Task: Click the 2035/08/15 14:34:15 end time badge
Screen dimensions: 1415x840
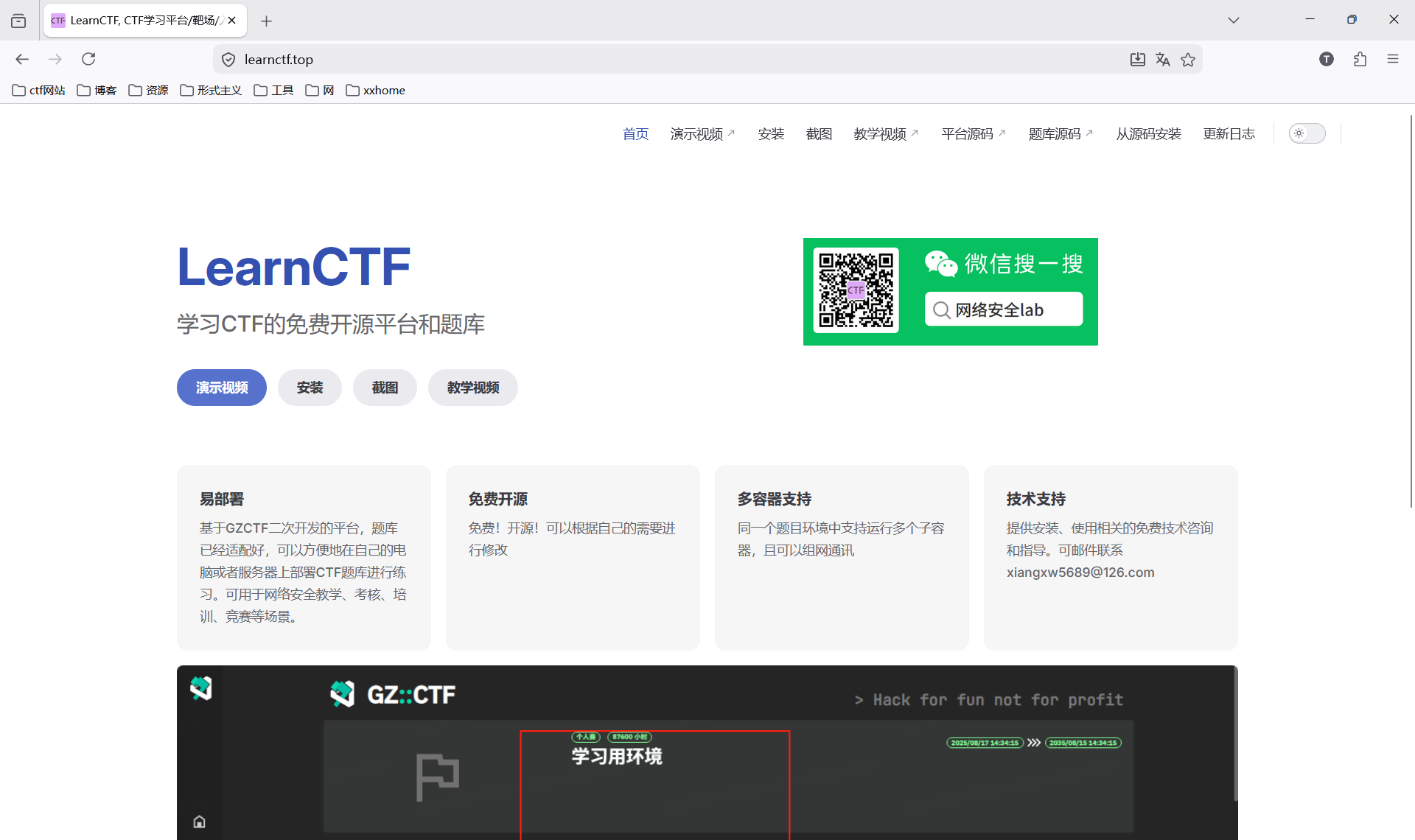Action: coord(1083,743)
